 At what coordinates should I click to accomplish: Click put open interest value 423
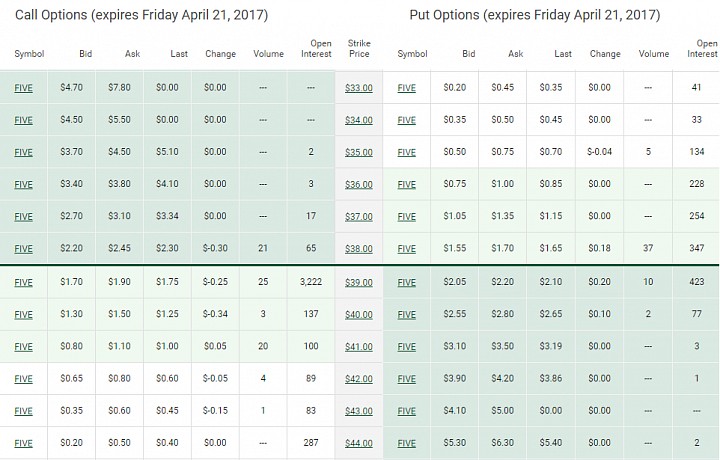coord(697,281)
